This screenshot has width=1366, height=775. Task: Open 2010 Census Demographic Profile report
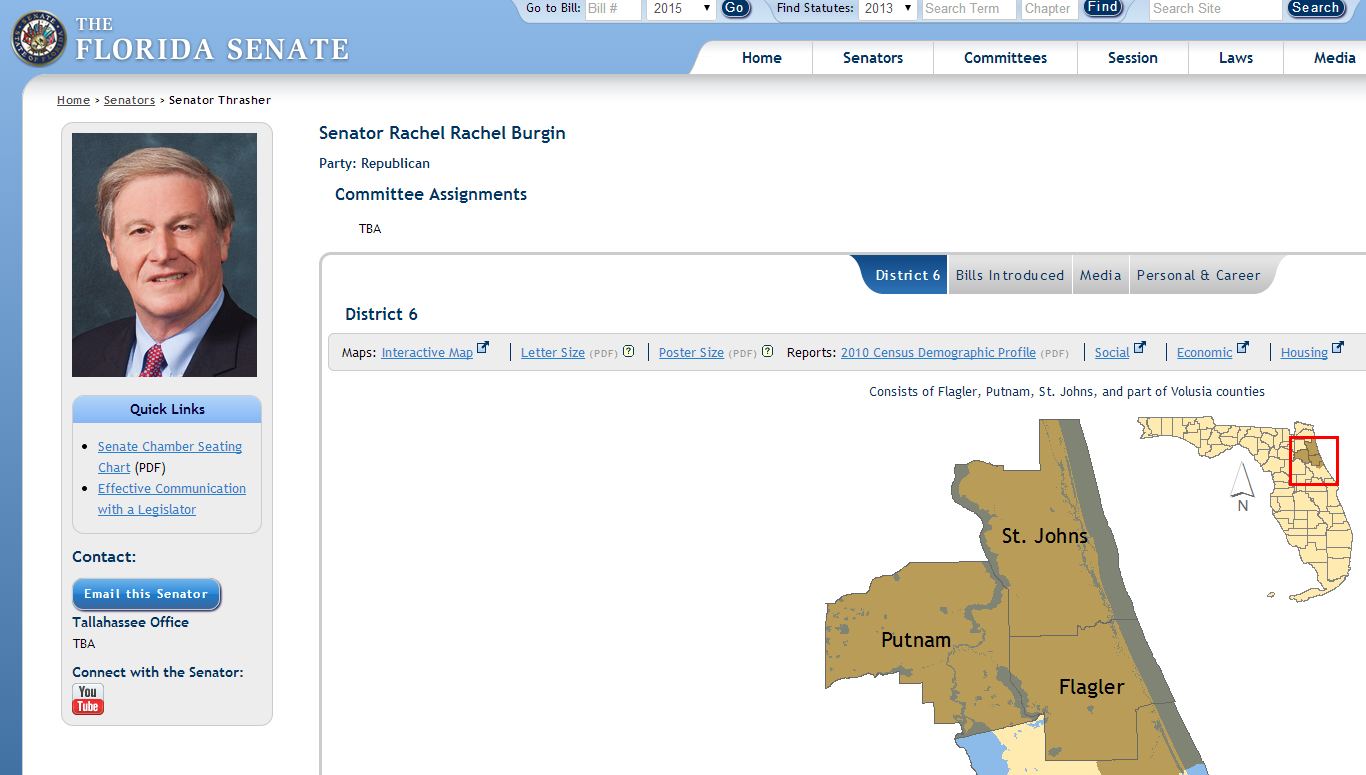click(x=938, y=353)
